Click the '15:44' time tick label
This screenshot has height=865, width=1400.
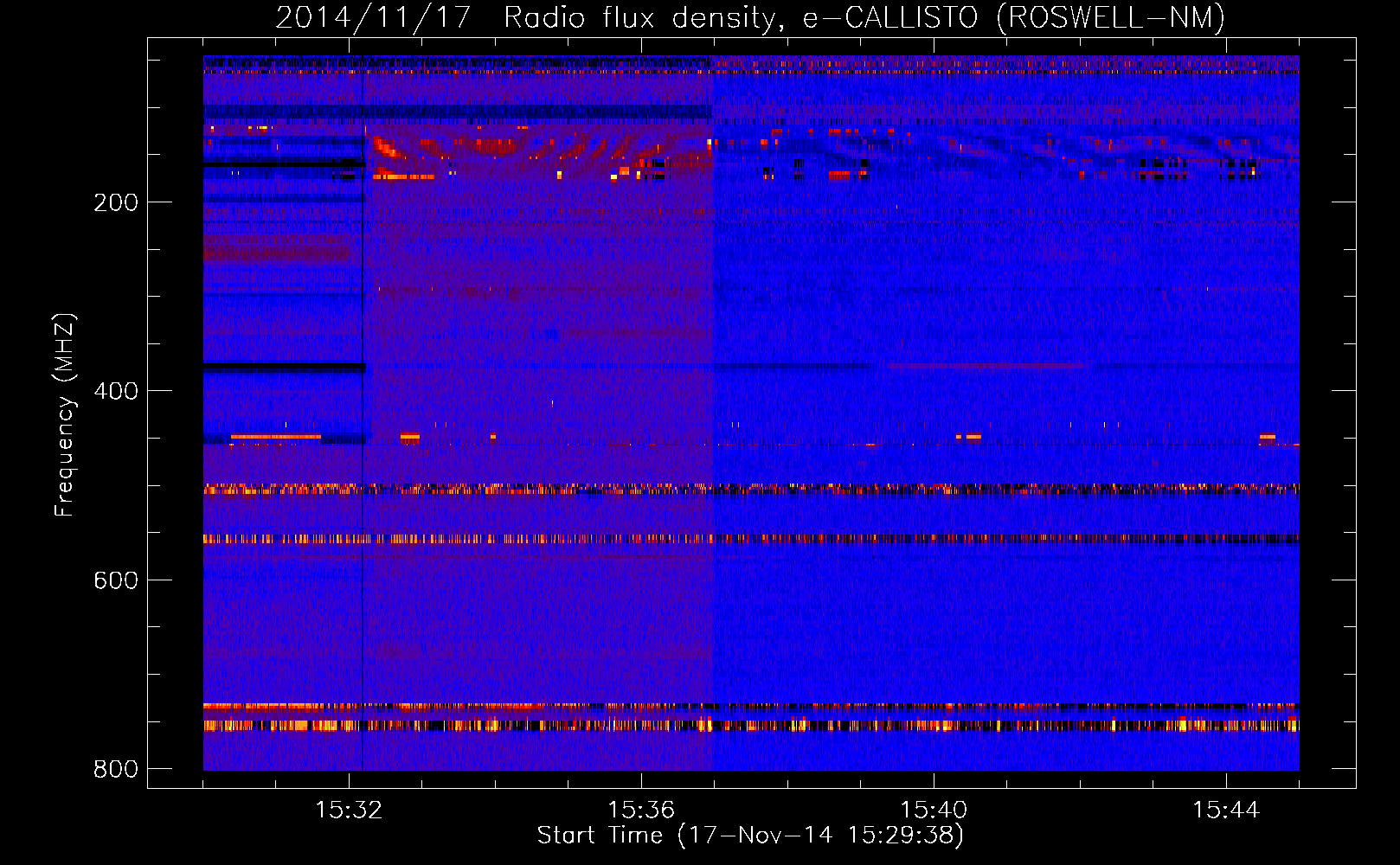click(x=1226, y=810)
